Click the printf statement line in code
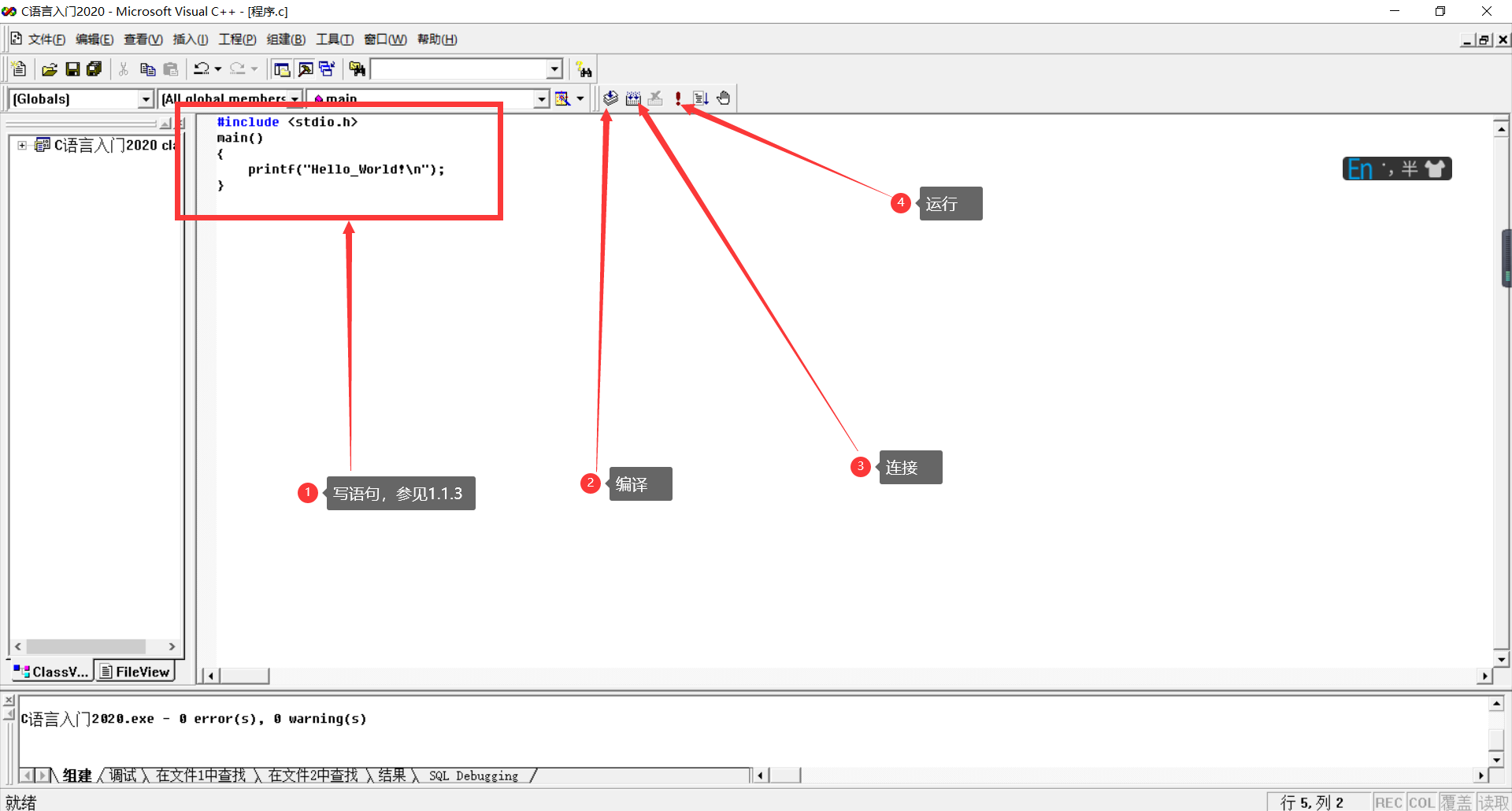The height and width of the screenshot is (811, 1512). coord(346,169)
